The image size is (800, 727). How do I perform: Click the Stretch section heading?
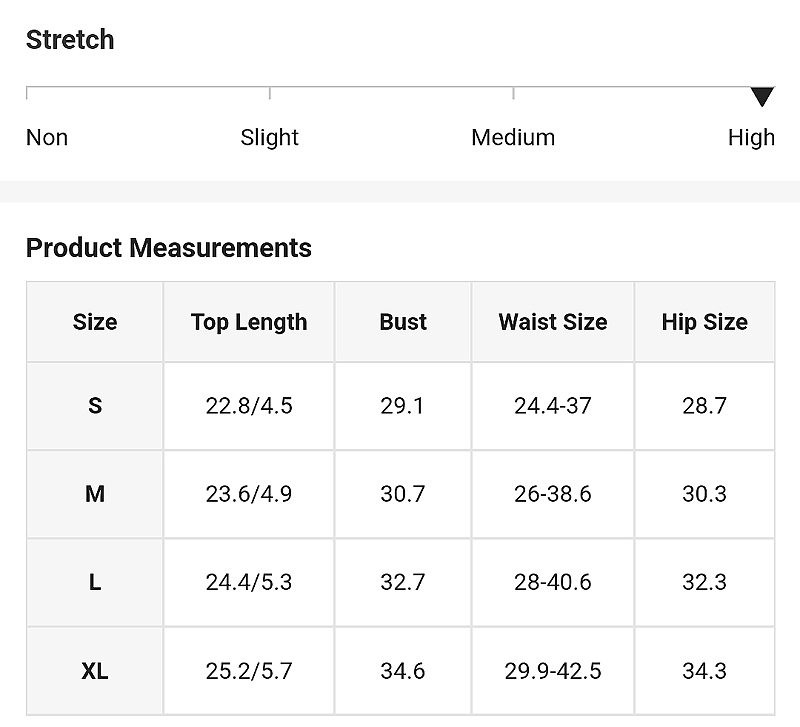70,40
